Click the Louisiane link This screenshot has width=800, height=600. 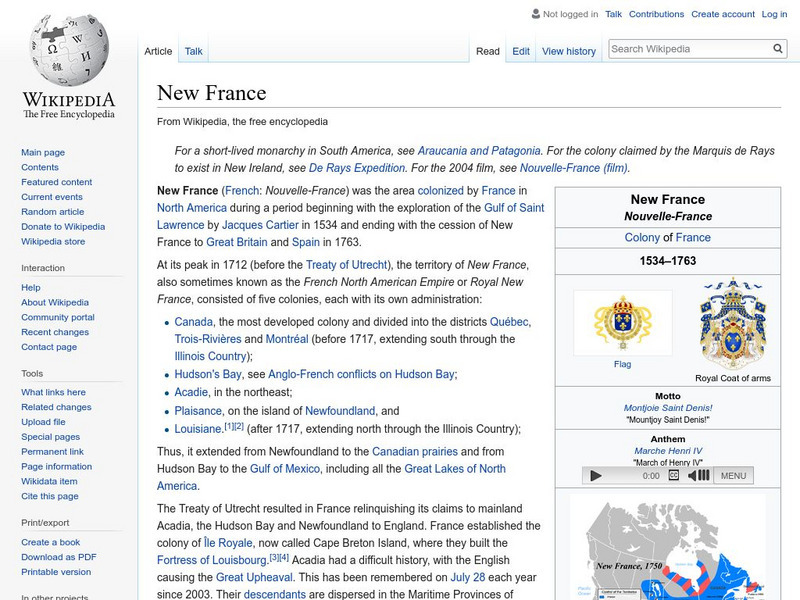click(x=198, y=429)
